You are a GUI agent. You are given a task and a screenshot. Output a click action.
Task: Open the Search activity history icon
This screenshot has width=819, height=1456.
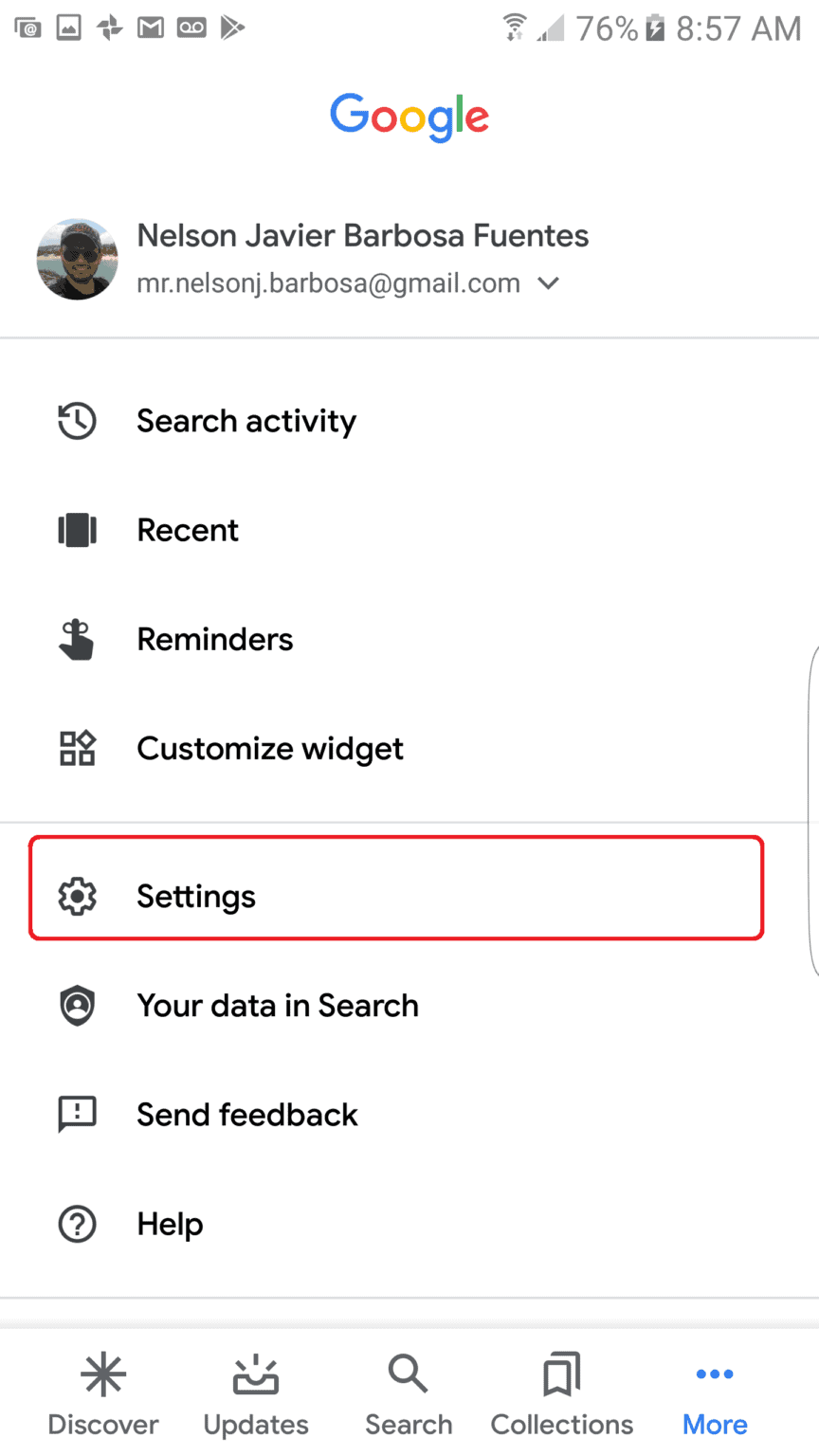[x=77, y=421]
